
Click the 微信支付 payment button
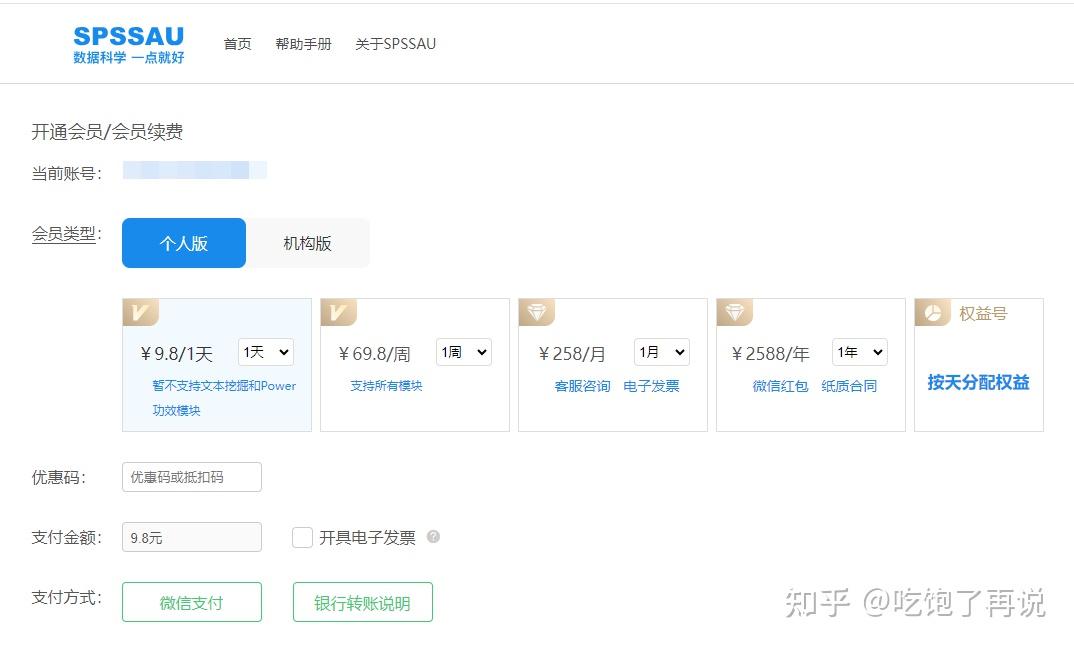pyautogui.click(x=191, y=601)
